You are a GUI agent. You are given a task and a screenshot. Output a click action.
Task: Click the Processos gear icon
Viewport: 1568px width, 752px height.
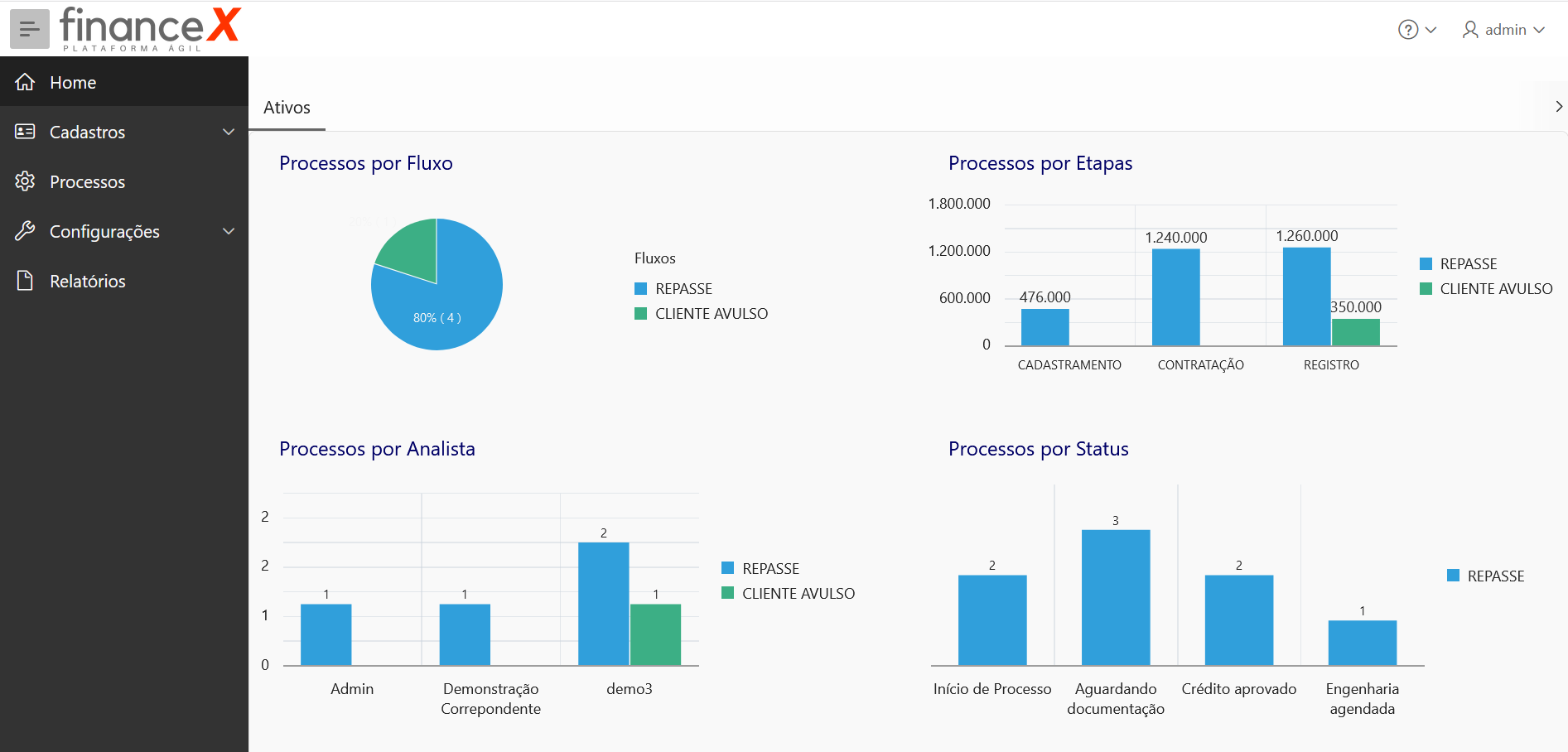(x=25, y=181)
